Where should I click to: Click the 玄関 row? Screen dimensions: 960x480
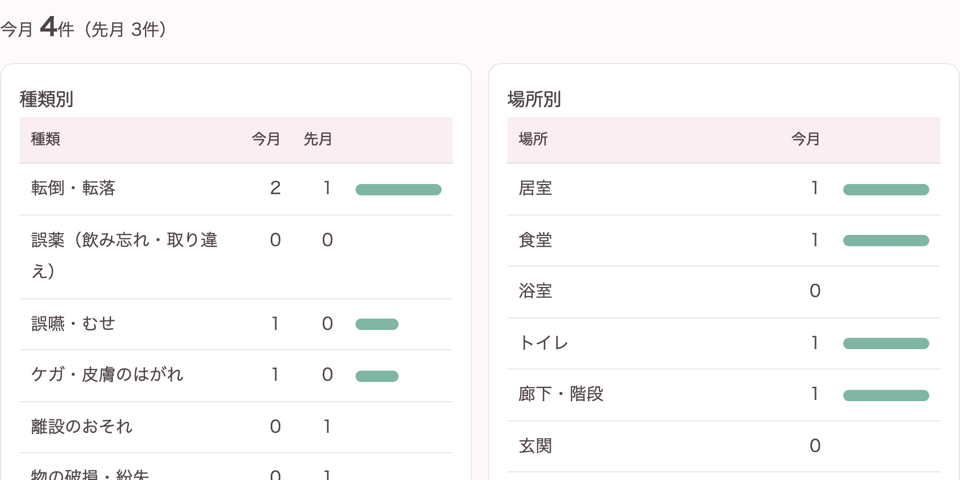click(x=724, y=446)
